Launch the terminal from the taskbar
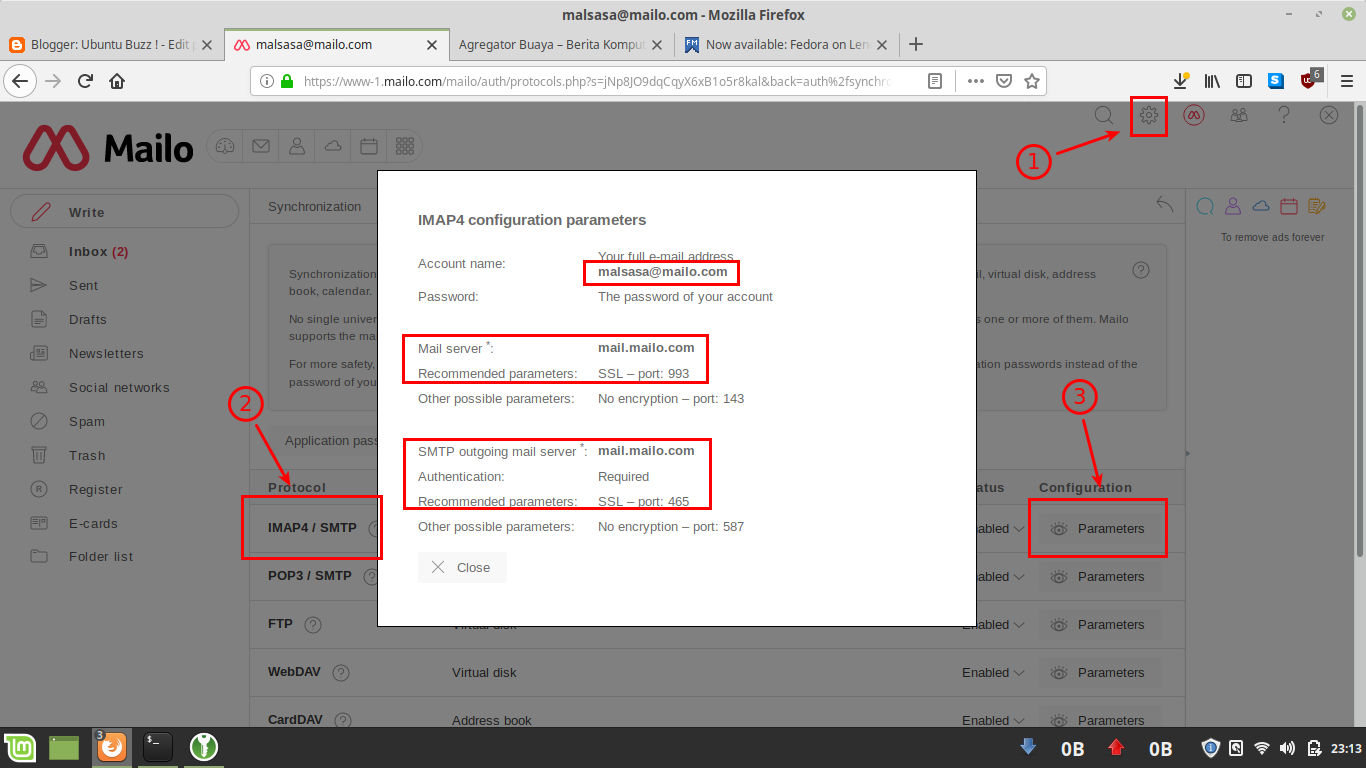This screenshot has height=768, width=1366. pyautogui.click(x=157, y=747)
